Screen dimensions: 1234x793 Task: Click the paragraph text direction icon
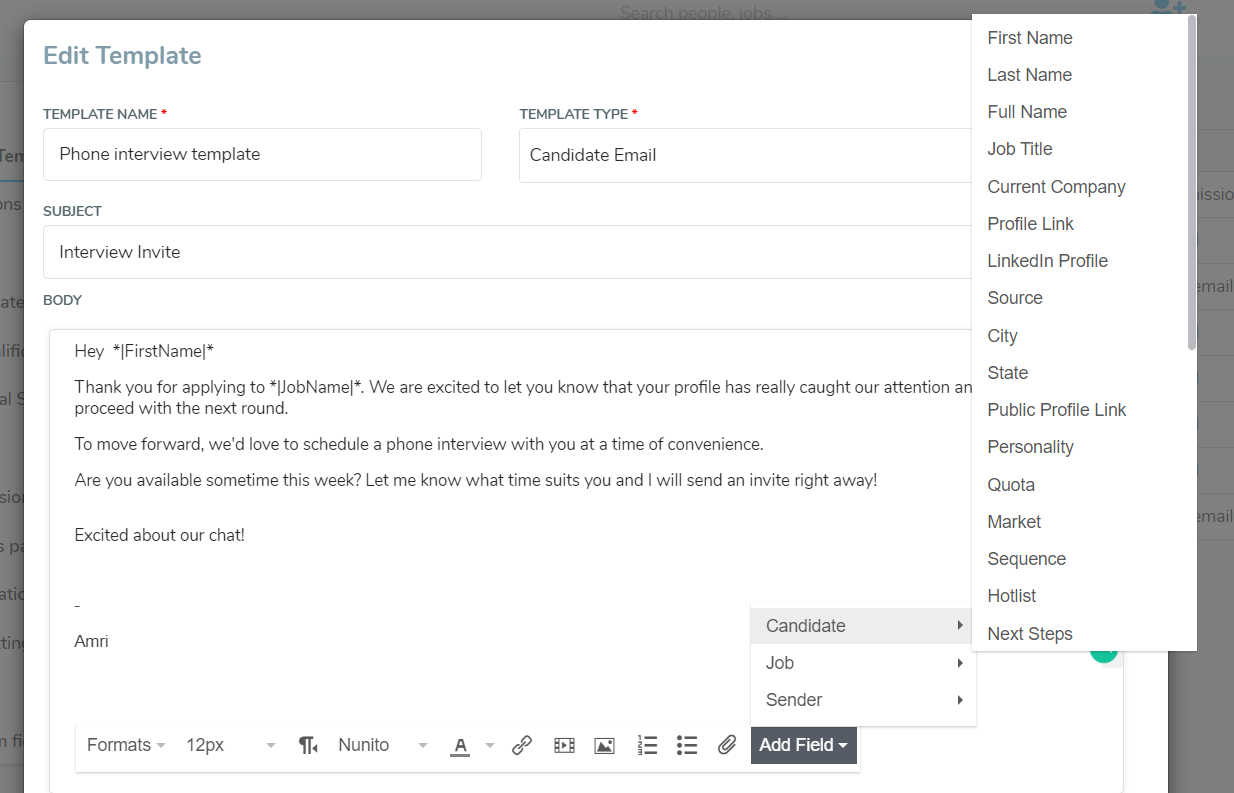pos(308,745)
